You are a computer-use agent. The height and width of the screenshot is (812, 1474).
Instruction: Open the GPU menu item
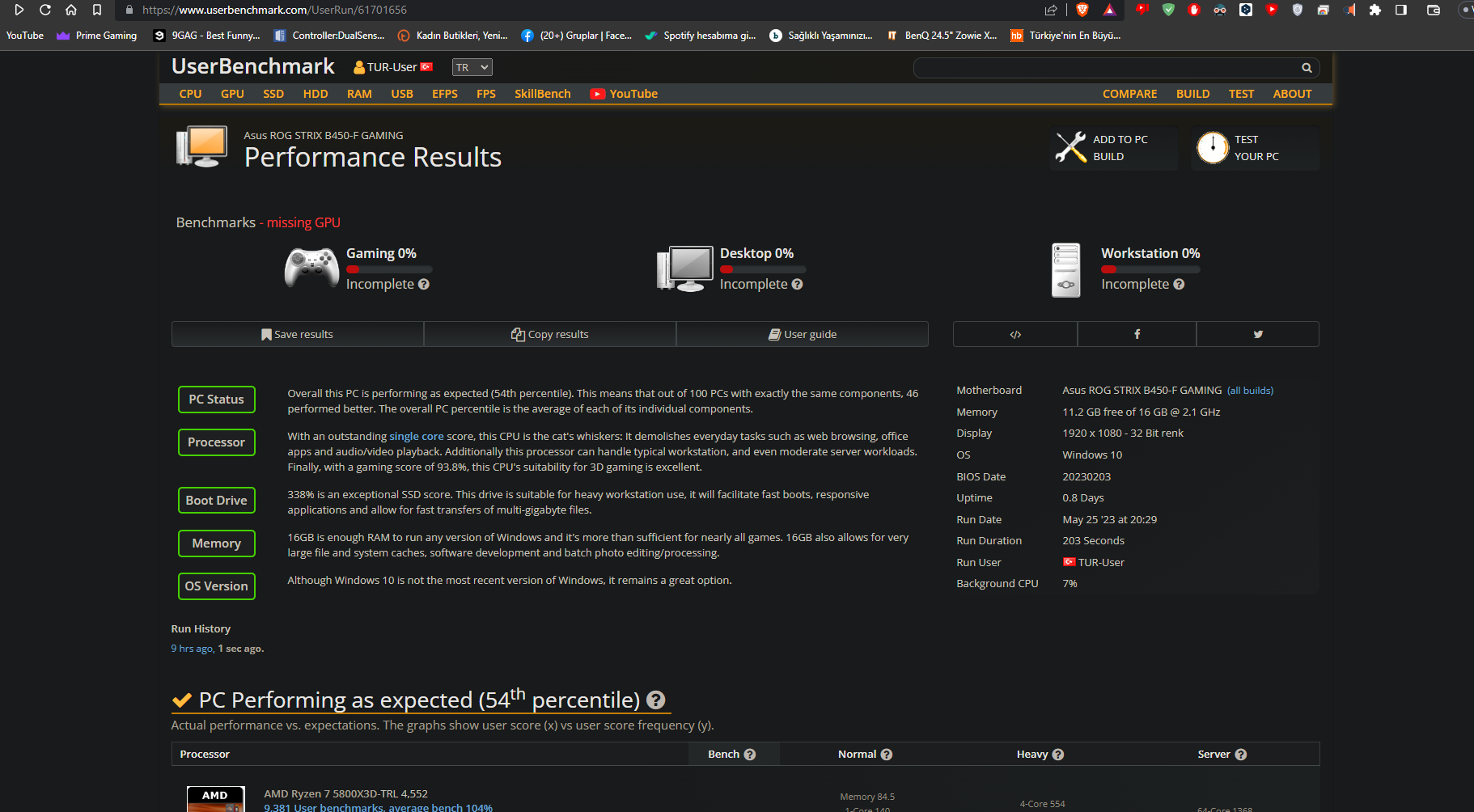[232, 94]
